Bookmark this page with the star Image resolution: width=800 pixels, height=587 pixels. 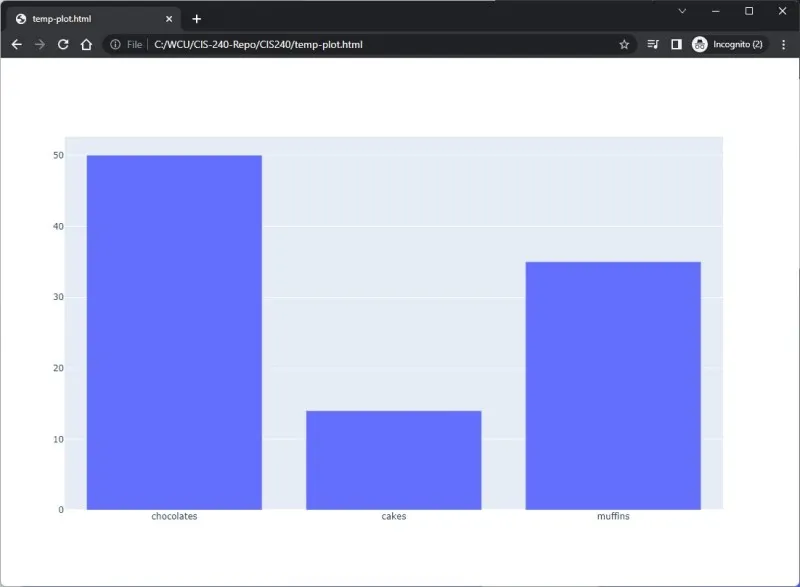pyautogui.click(x=624, y=44)
